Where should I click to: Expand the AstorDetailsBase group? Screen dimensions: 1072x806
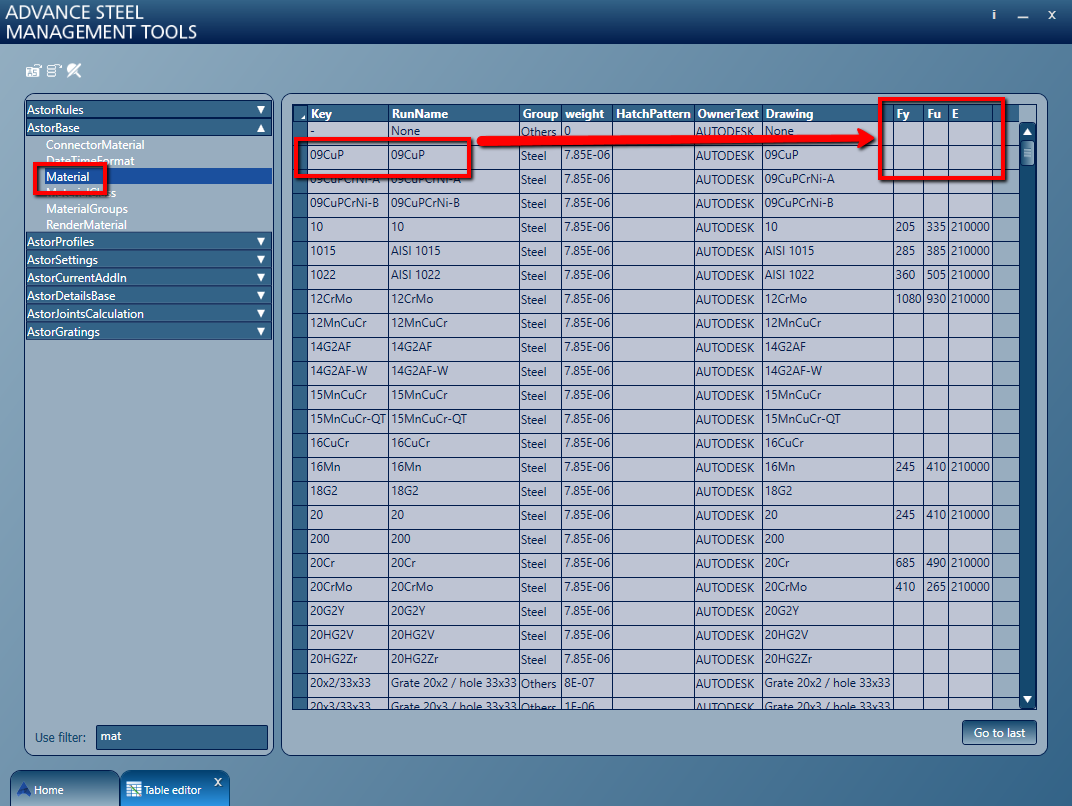148,295
